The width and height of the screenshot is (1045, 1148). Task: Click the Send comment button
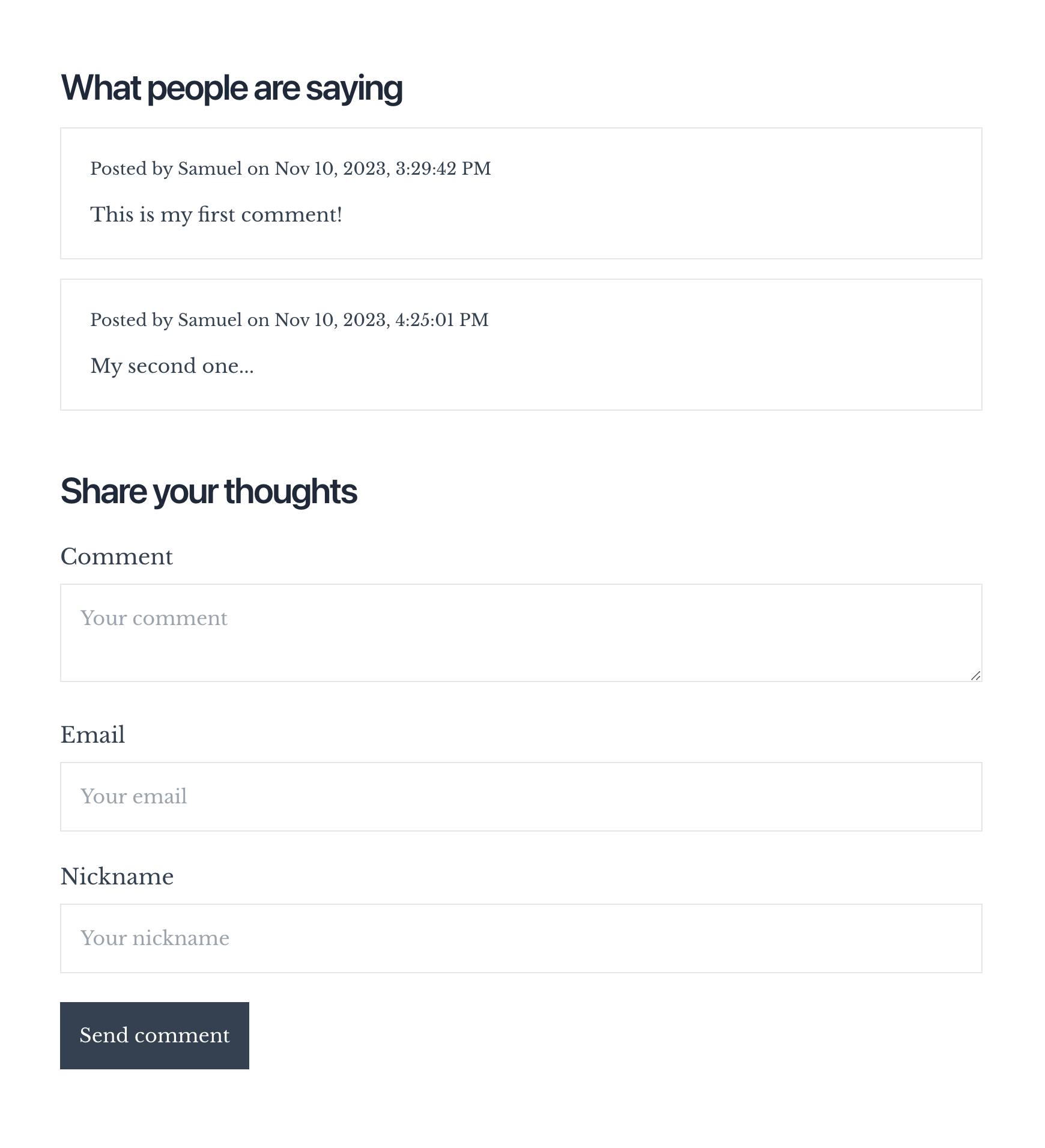[x=154, y=1036]
